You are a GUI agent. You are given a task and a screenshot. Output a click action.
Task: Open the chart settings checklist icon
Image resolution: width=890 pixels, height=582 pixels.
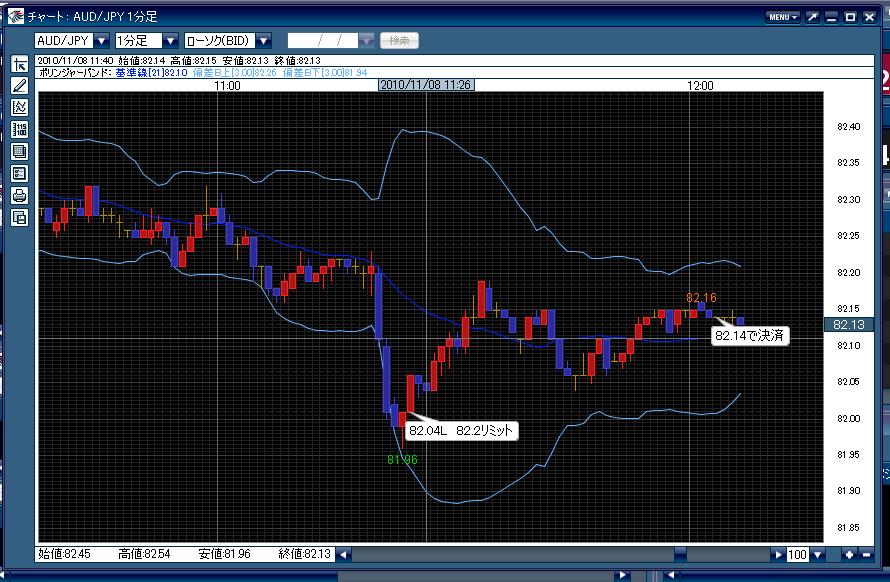click(19, 174)
